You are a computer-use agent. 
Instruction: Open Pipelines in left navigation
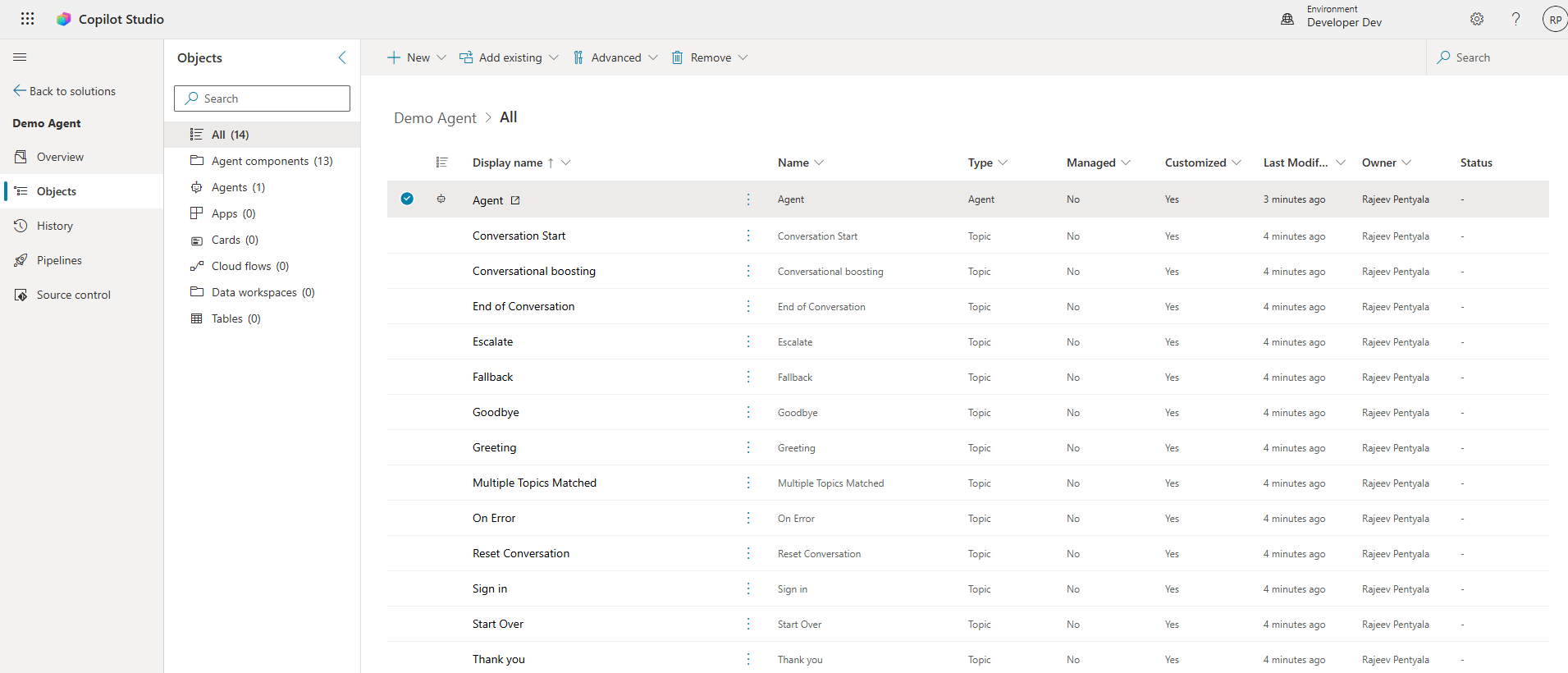click(x=59, y=260)
